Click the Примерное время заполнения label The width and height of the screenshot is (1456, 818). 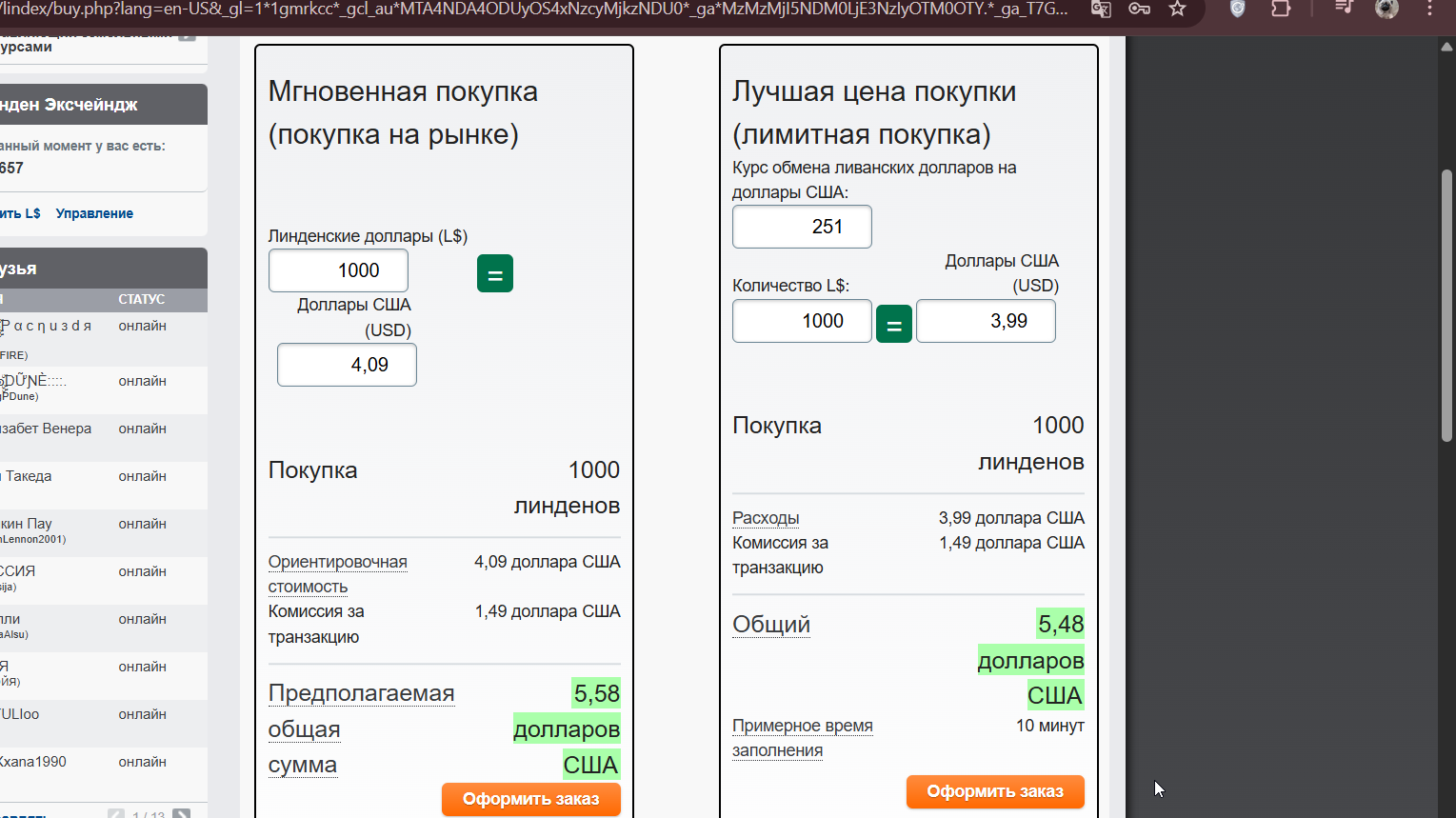[803, 738]
